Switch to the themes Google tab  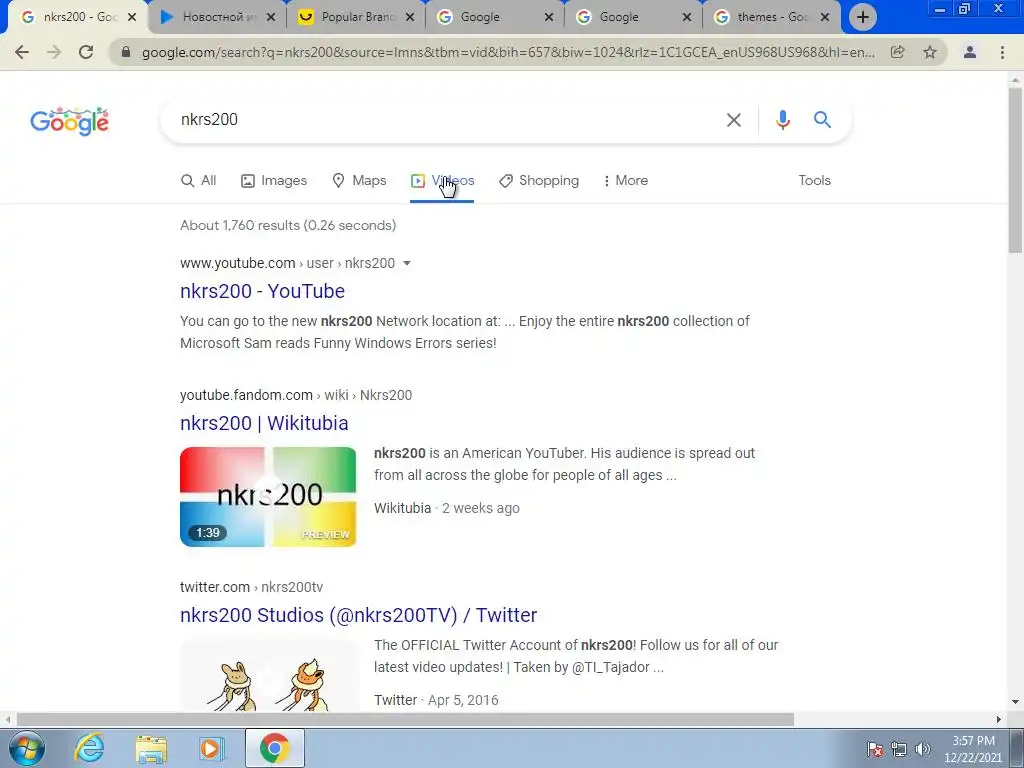[771, 17]
